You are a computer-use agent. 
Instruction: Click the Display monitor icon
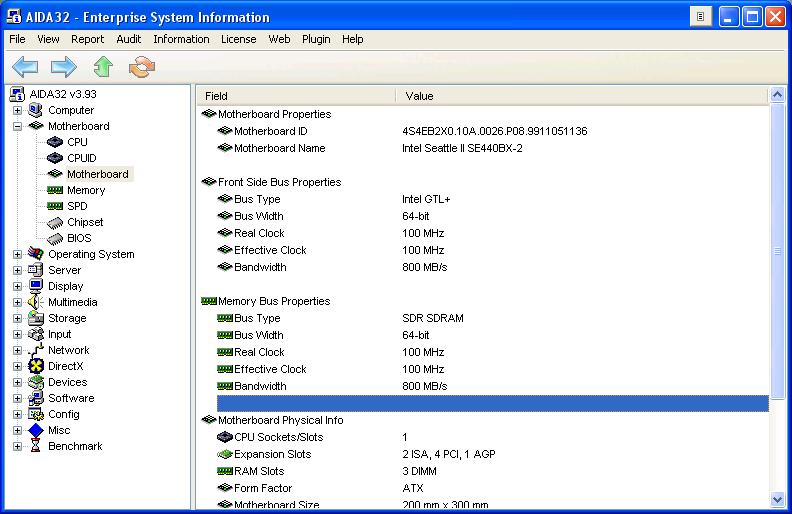[x=35, y=286]
